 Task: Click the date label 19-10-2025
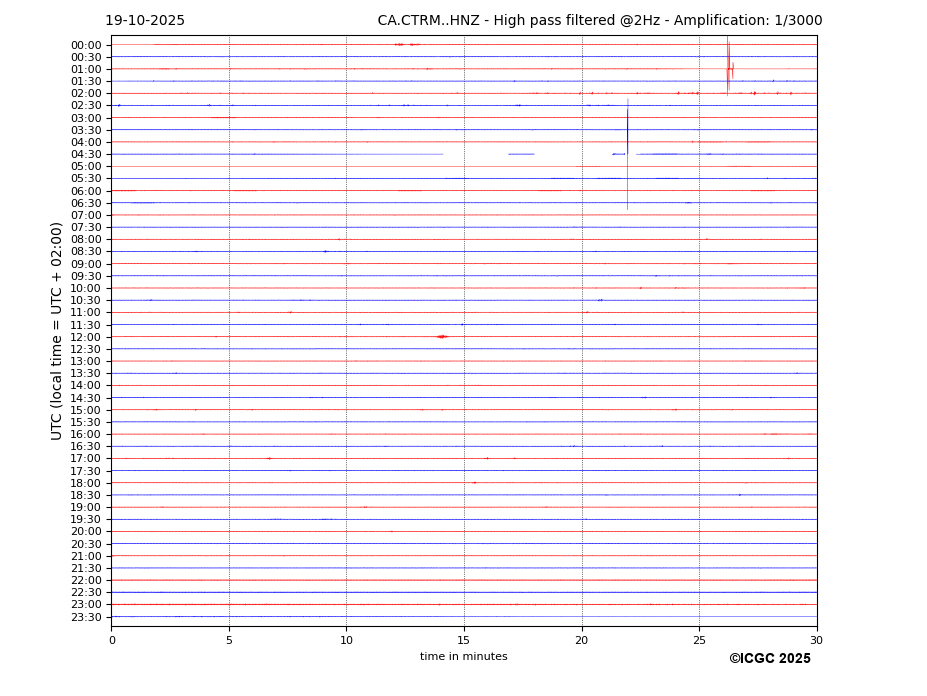pyautogui.click(x=145, y=21)
